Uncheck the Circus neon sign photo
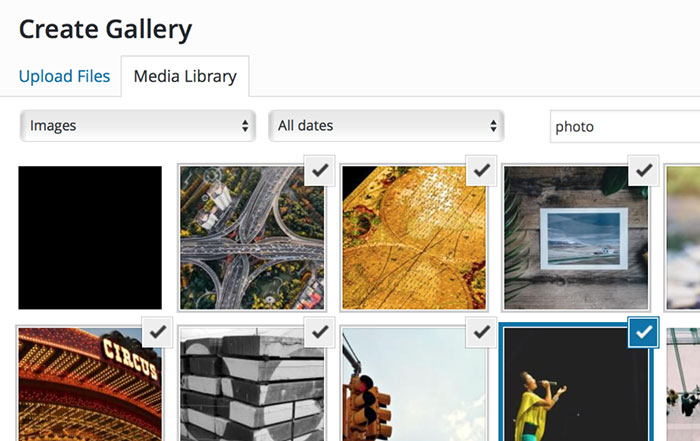The width and height of the screenshot is (700, 441). (158, 332)
